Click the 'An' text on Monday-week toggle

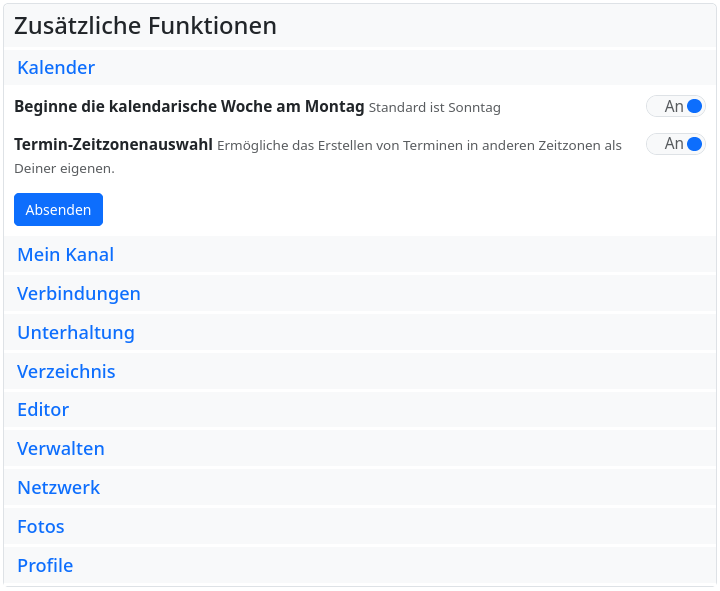(674, 106)
